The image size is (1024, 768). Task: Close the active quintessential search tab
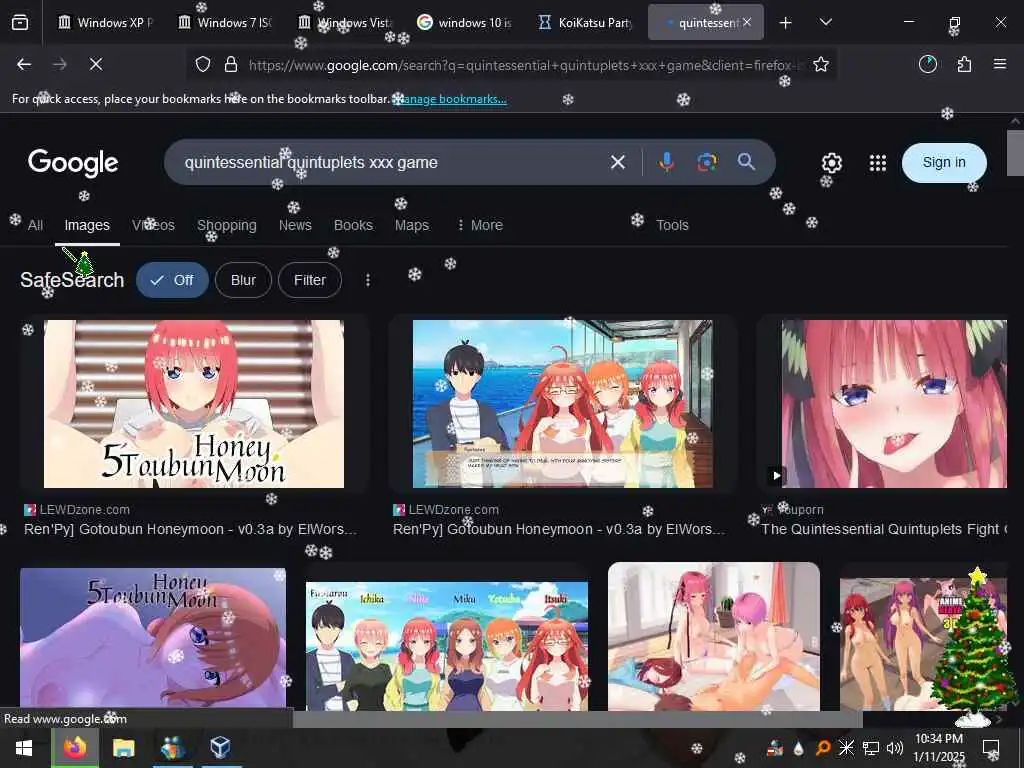(747, 22)
